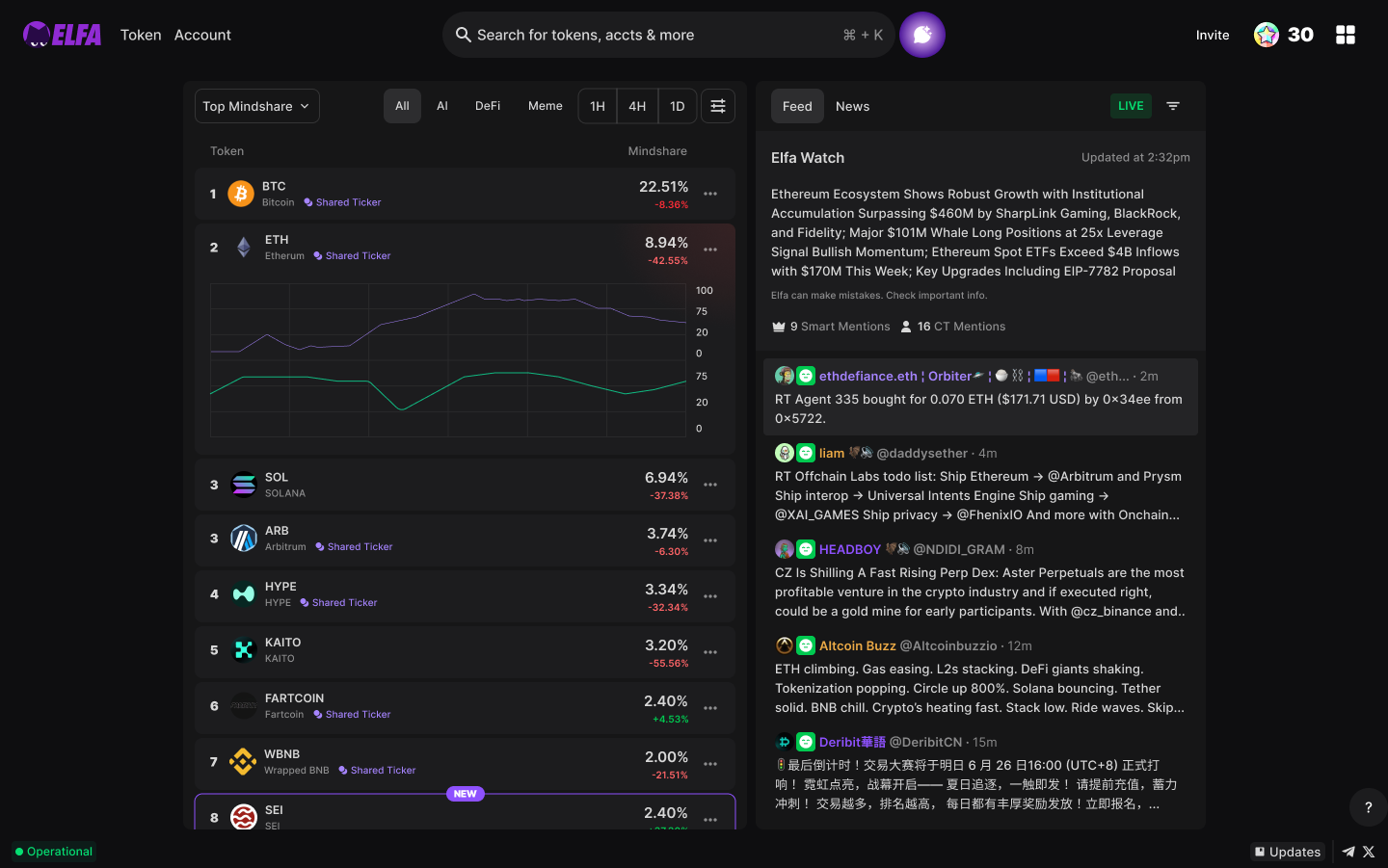
Task: Switch timeframe to 1D
Action: click(678, 106)
